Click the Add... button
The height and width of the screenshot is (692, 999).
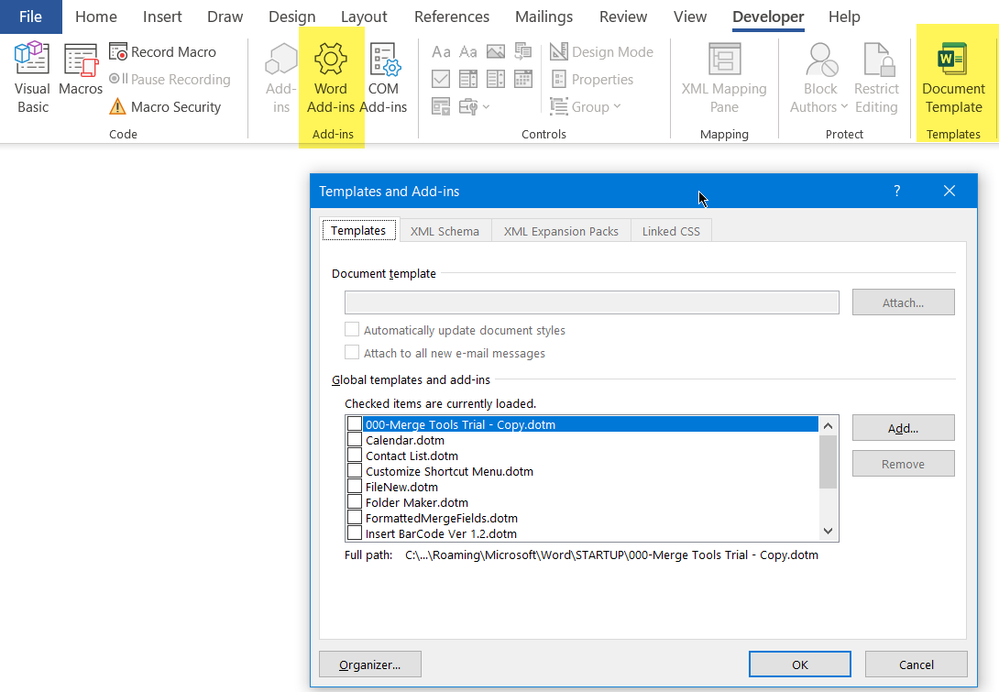coord(903,428)
